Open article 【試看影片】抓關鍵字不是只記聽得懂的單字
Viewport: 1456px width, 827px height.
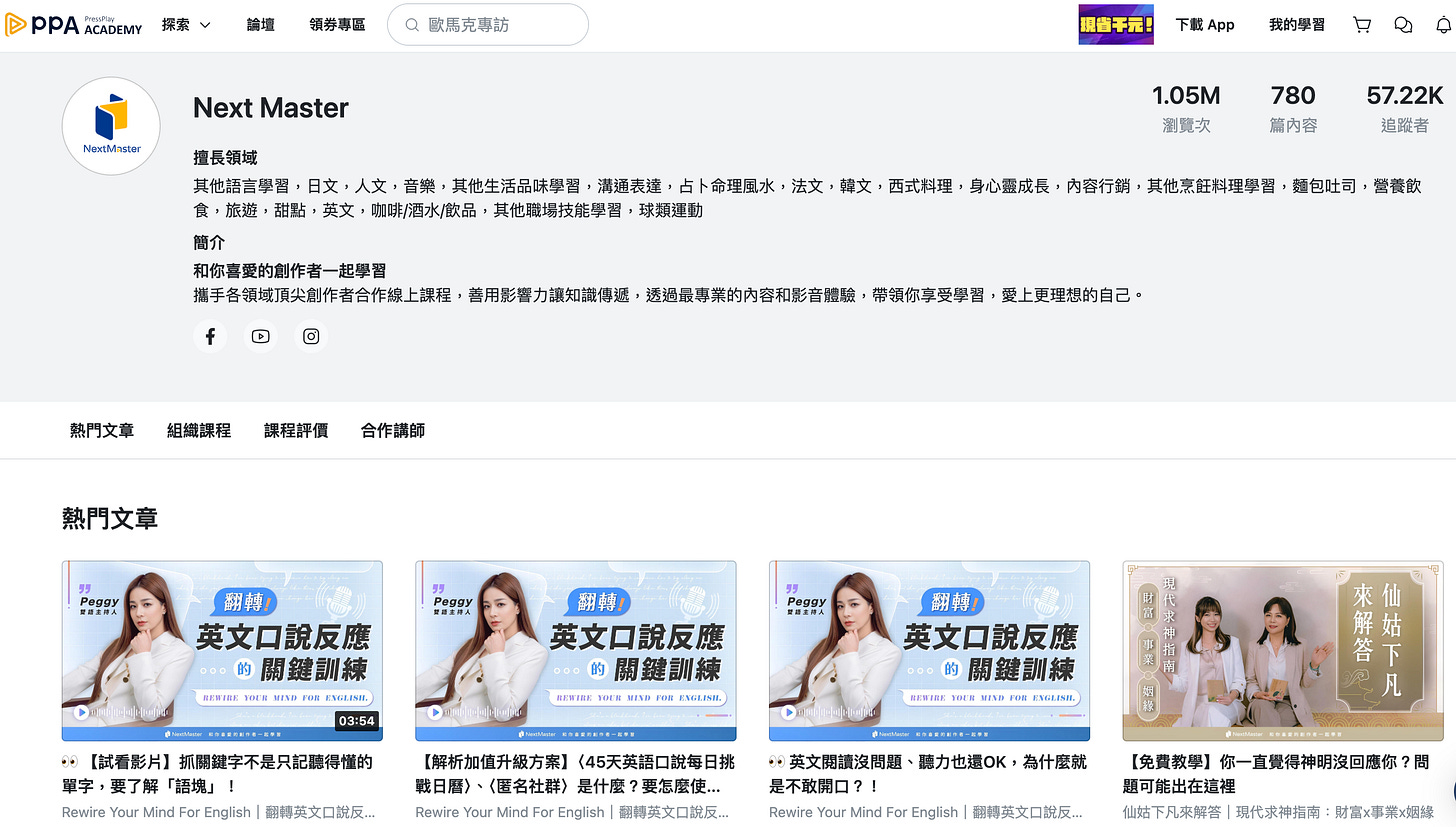pyautogui.click(x=218, y=774)
